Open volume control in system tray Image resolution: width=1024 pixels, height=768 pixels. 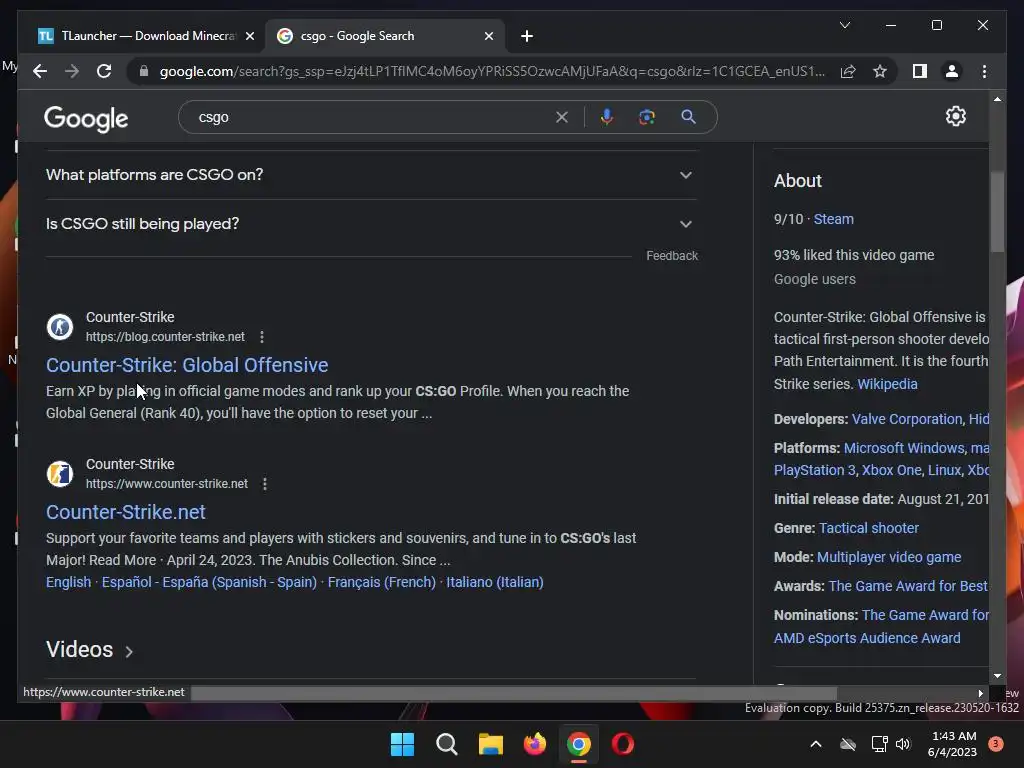point(903,744)
